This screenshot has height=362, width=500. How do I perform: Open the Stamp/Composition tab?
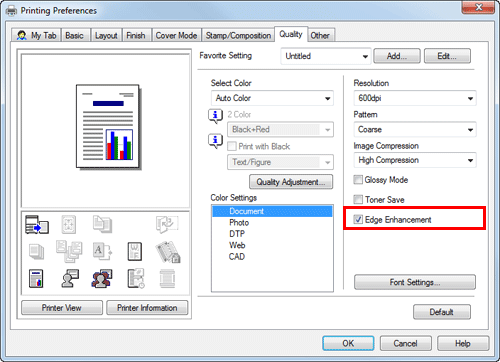[x=238, y=35]
